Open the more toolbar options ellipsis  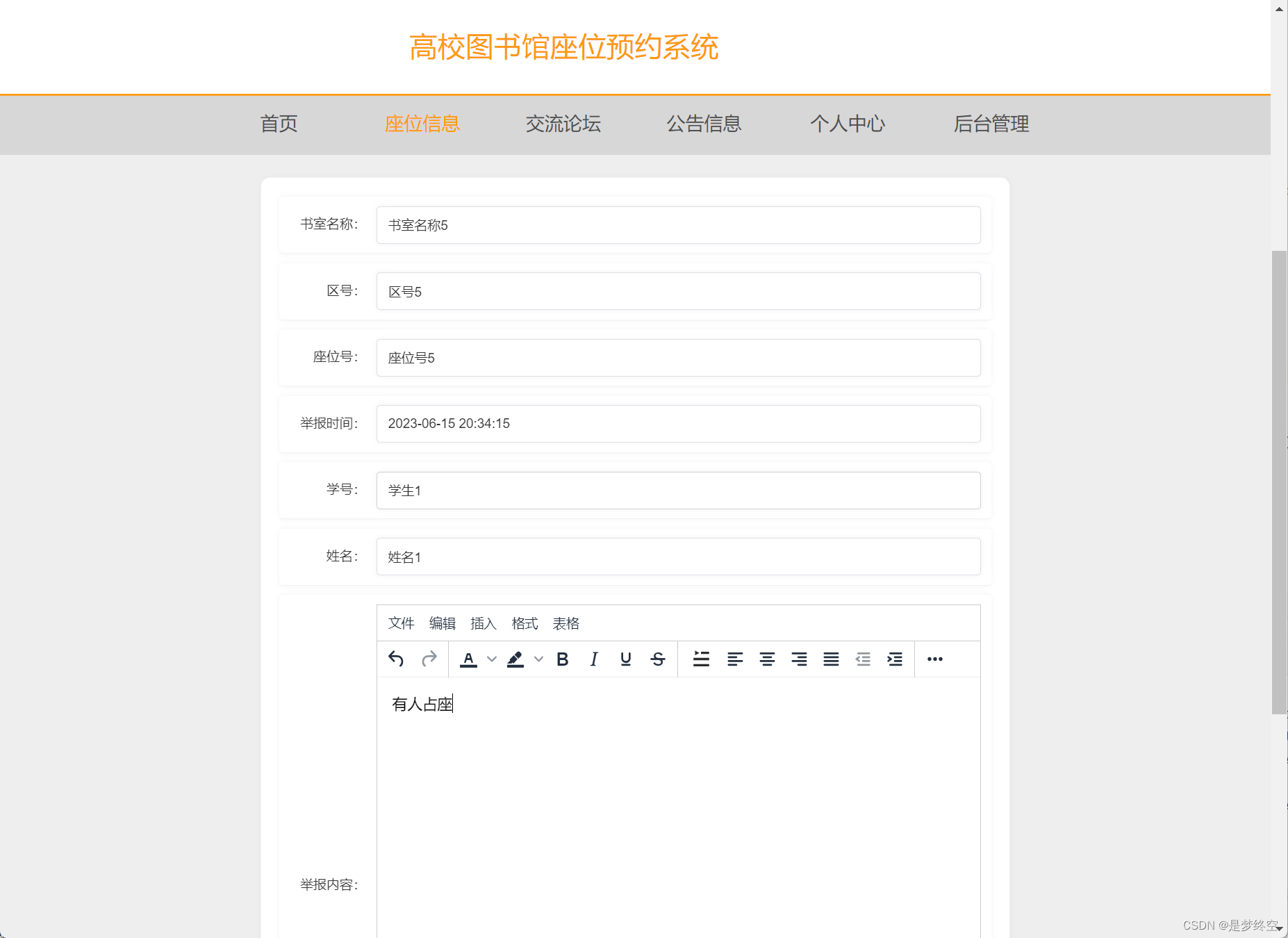point(935,659)
